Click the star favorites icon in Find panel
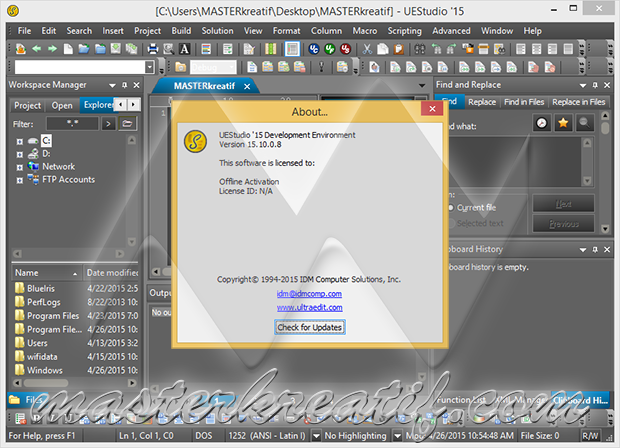The height and width of the screenshot is (448, 620). pyautogui.click(x=563, y=123)
